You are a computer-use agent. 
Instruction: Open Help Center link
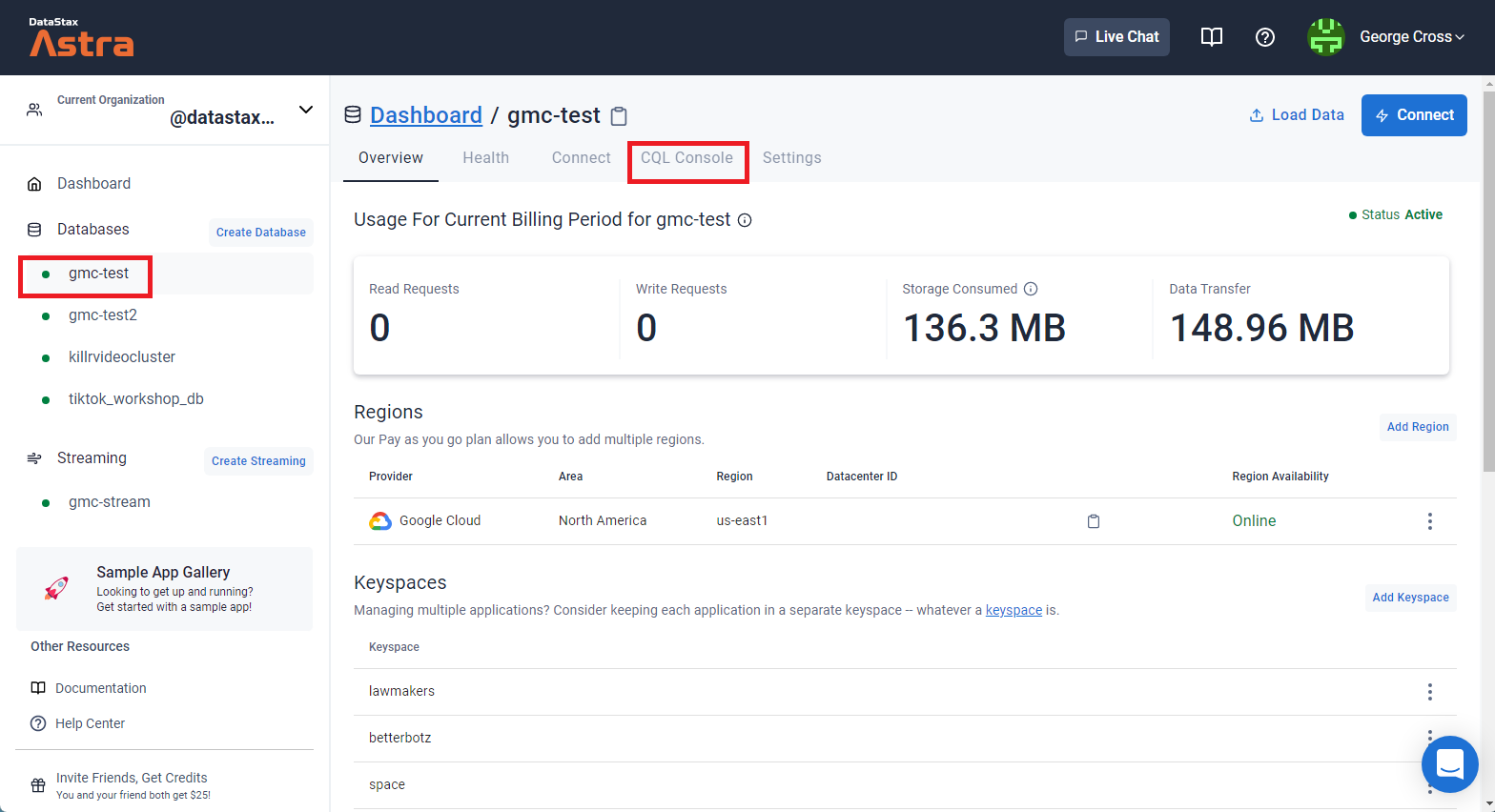coord(90,723)
